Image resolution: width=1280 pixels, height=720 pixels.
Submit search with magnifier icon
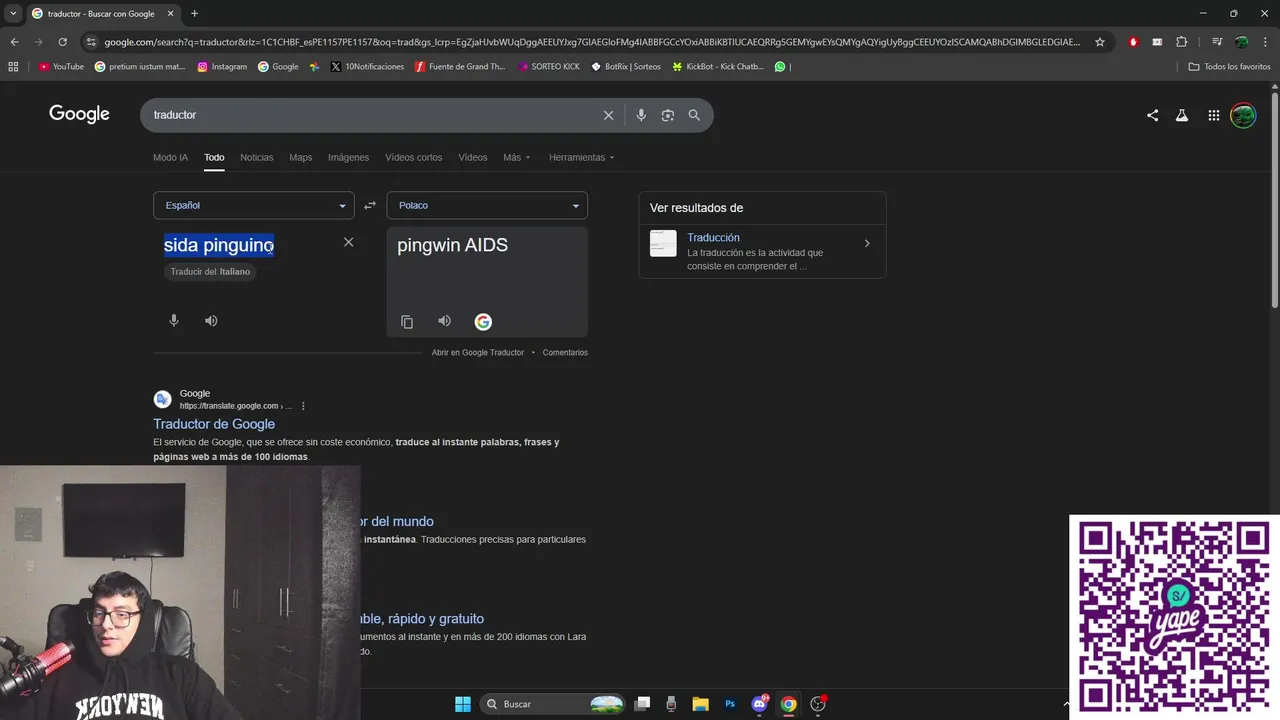pos(694,115)
